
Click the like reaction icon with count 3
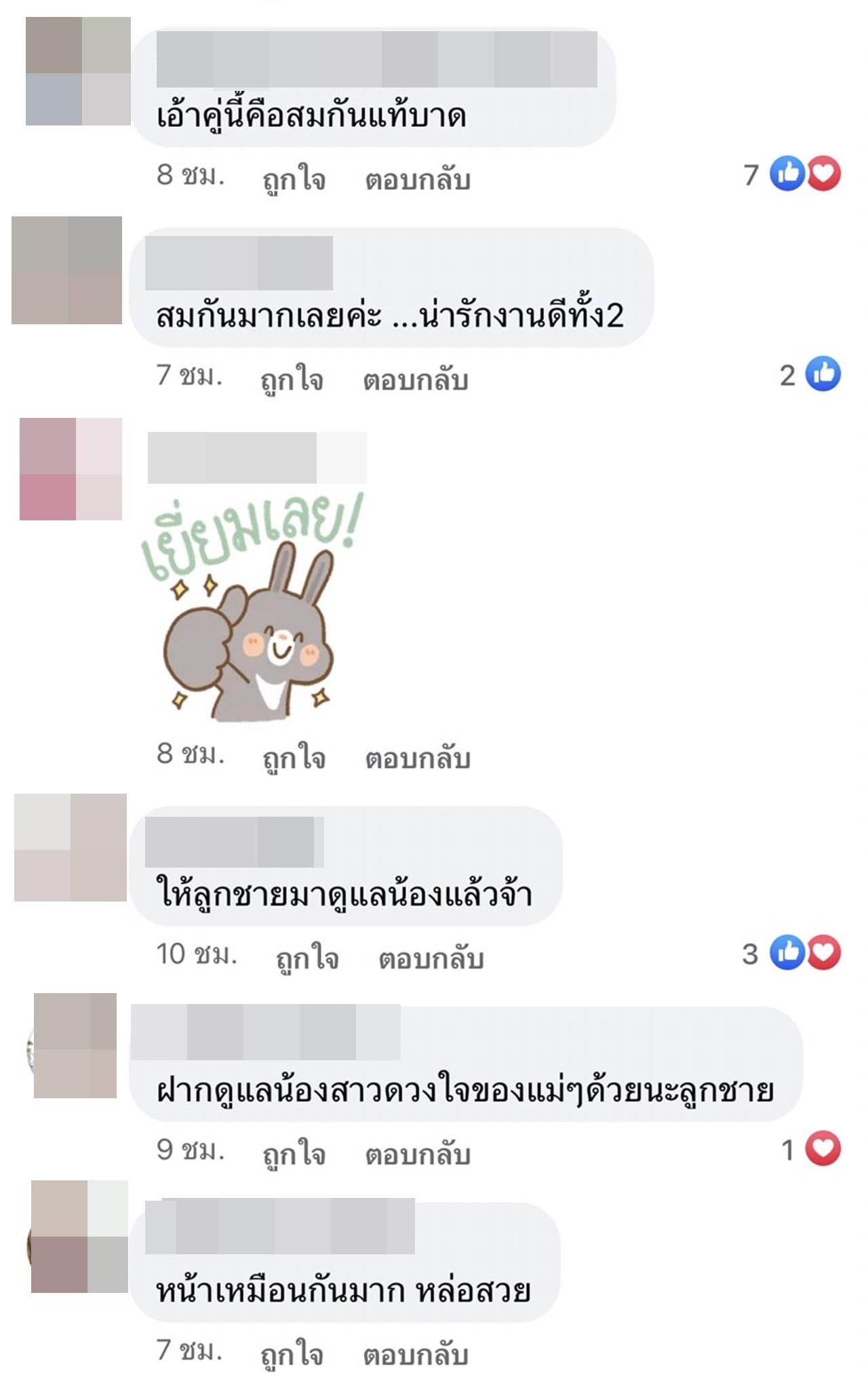click(787, 952)
